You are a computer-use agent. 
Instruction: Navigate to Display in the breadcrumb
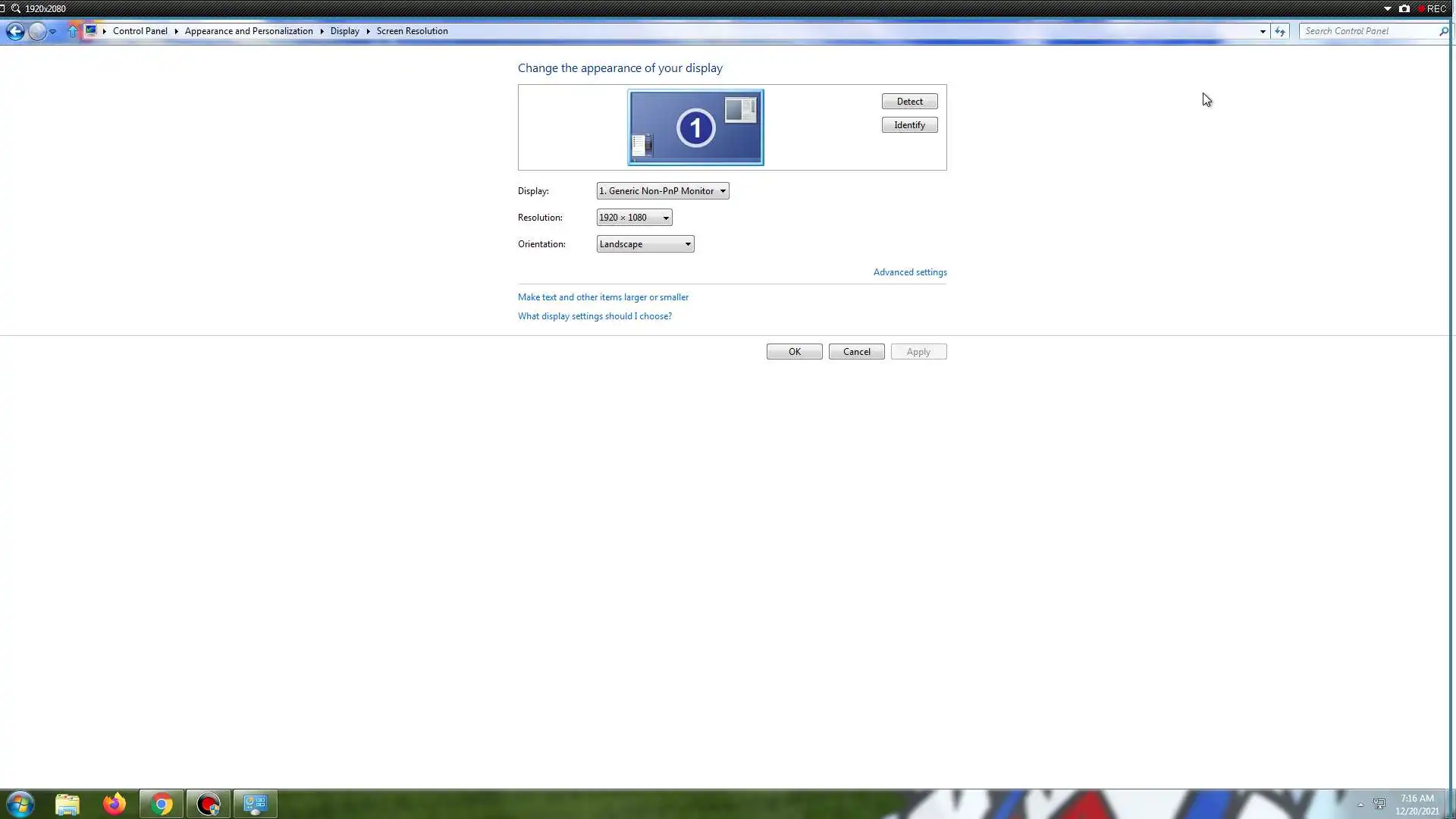344,31
